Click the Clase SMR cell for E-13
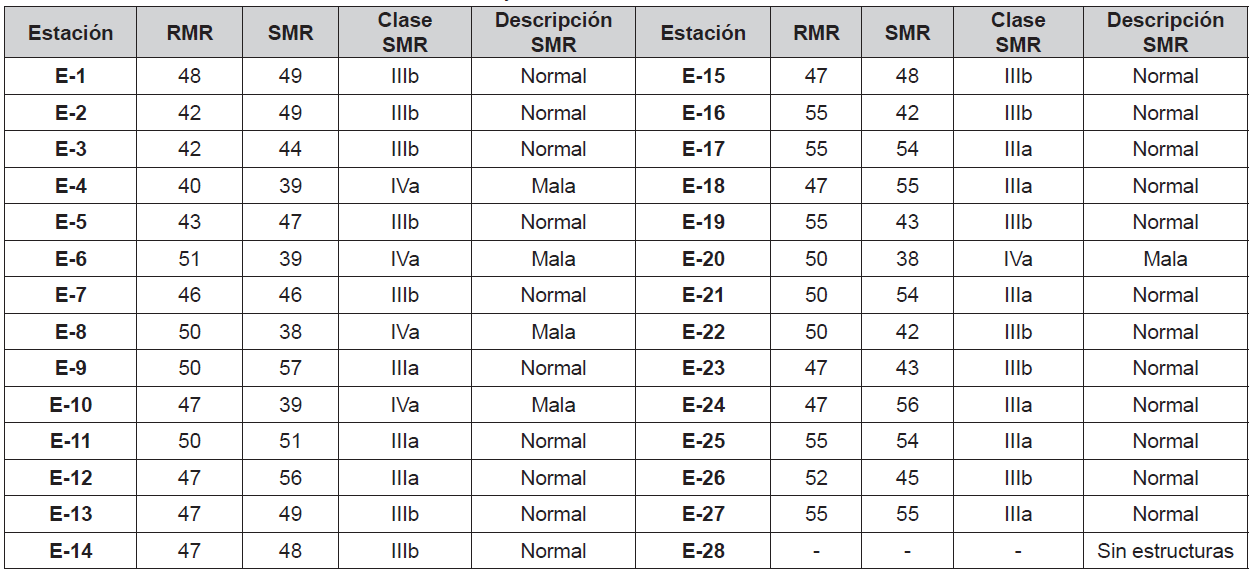 [405, 514]
